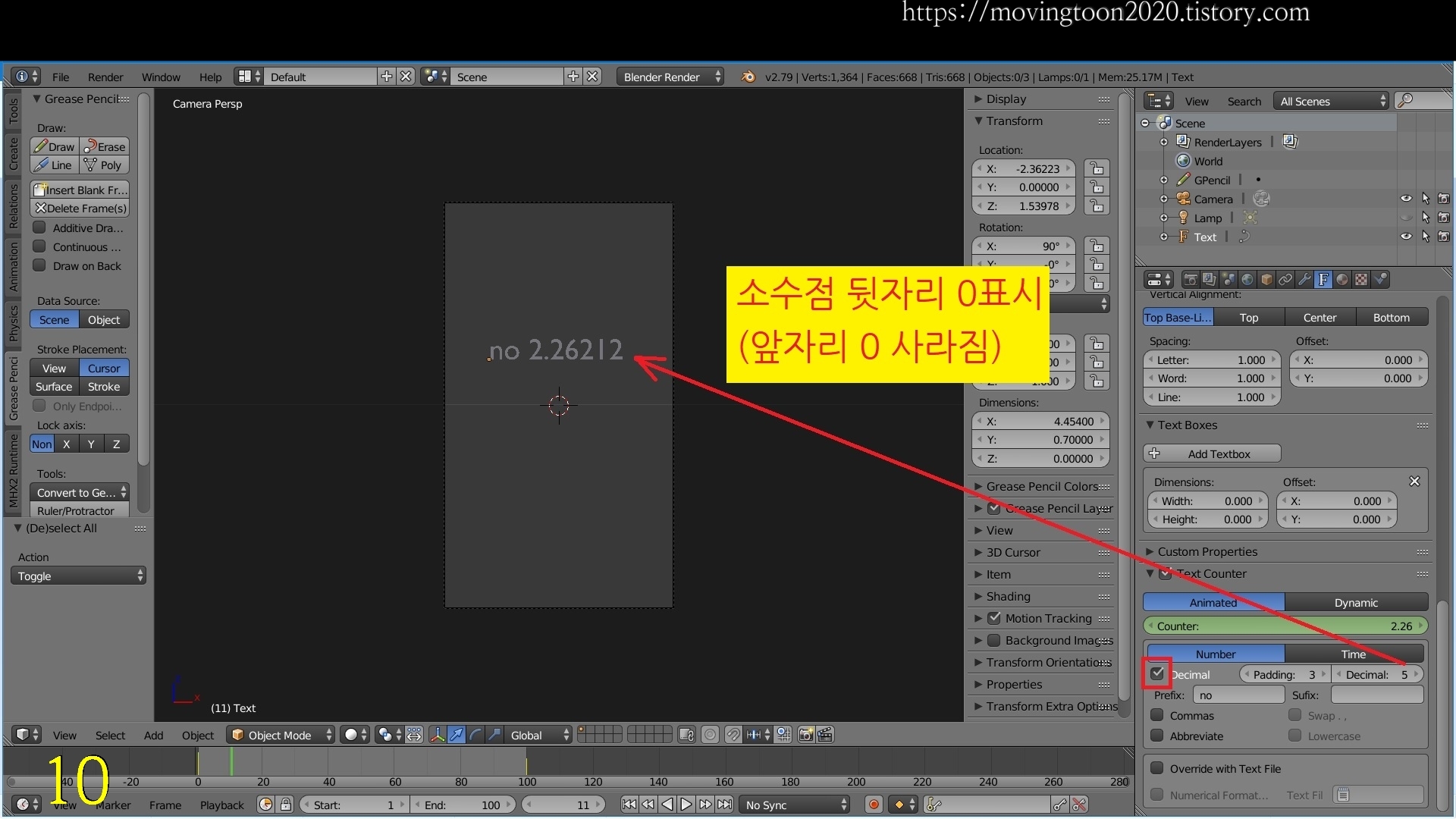Viewport: 1456px width, 819px height.
Task: Open the Constraints properties tab (chain icon)
Action: [1285, 280]
